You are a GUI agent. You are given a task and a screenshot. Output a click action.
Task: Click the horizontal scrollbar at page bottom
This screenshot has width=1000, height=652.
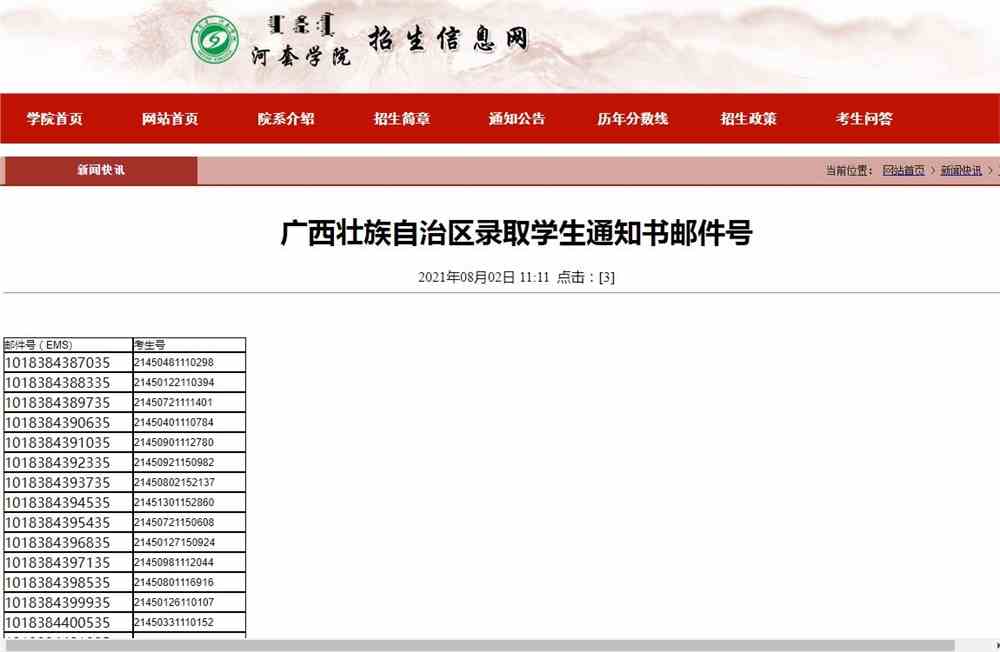pos(478,646)
